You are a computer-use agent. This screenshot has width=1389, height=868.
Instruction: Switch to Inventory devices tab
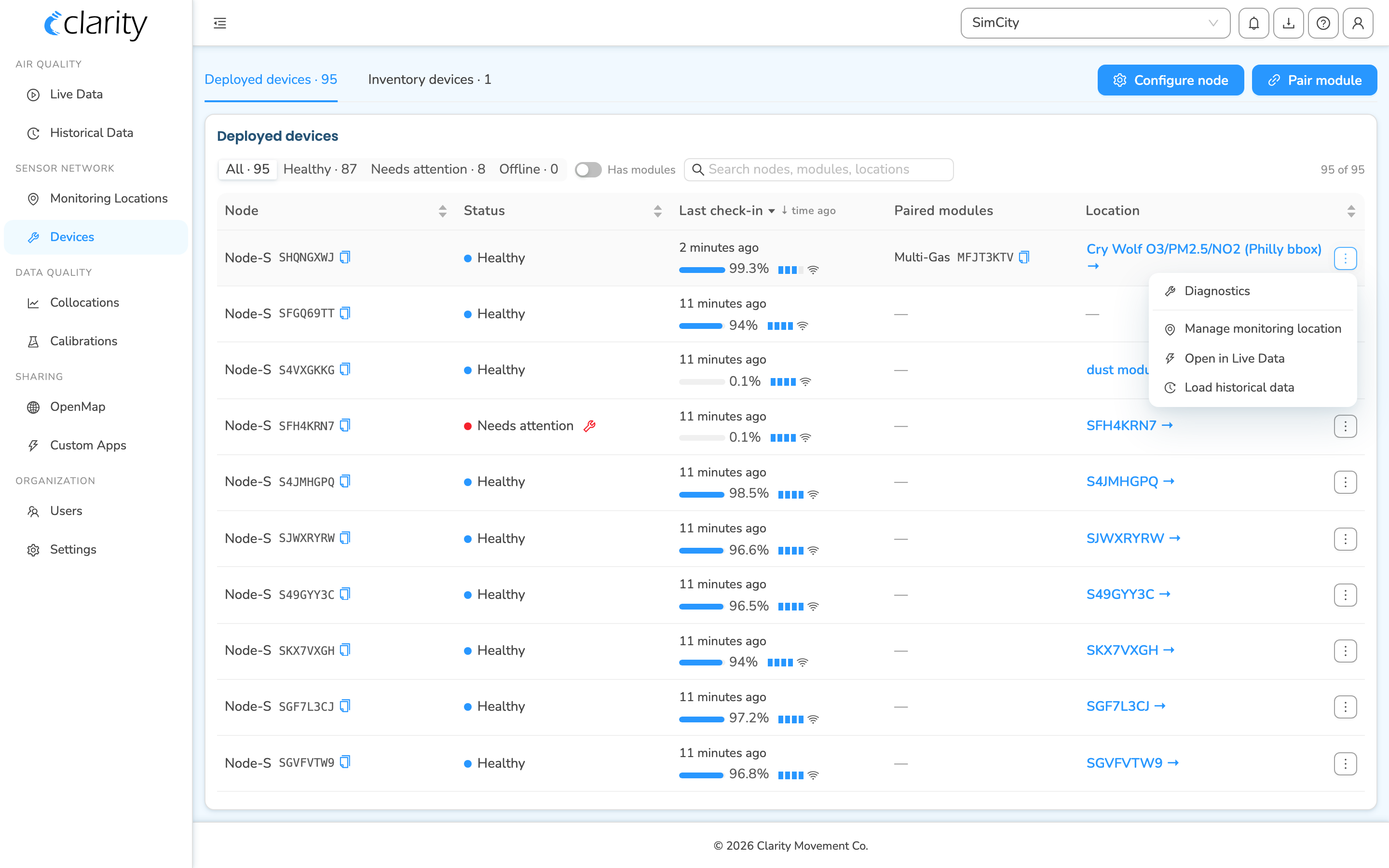[429, 80]
